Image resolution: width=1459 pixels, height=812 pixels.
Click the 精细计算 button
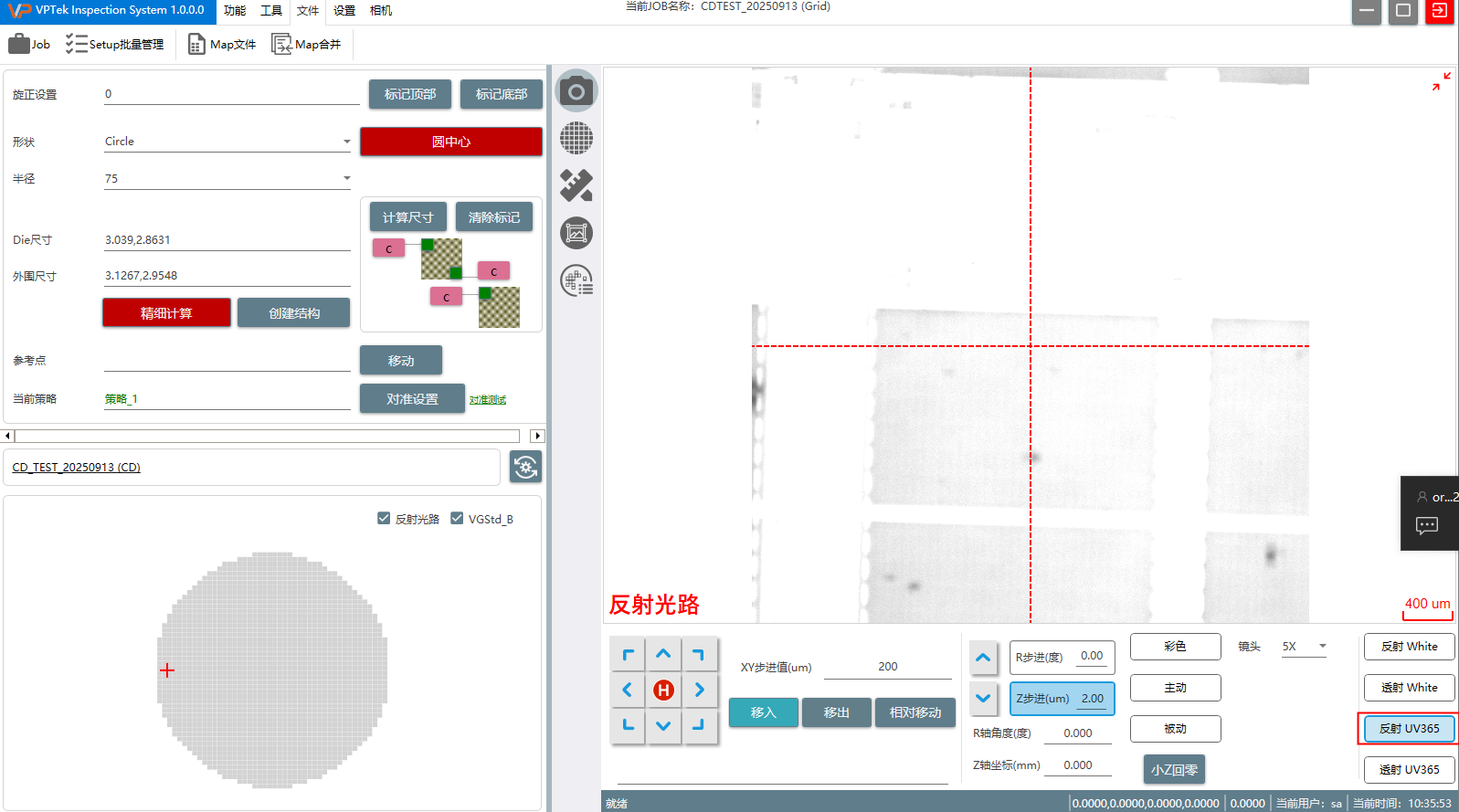pyautogui.click(x=166, y=313)
